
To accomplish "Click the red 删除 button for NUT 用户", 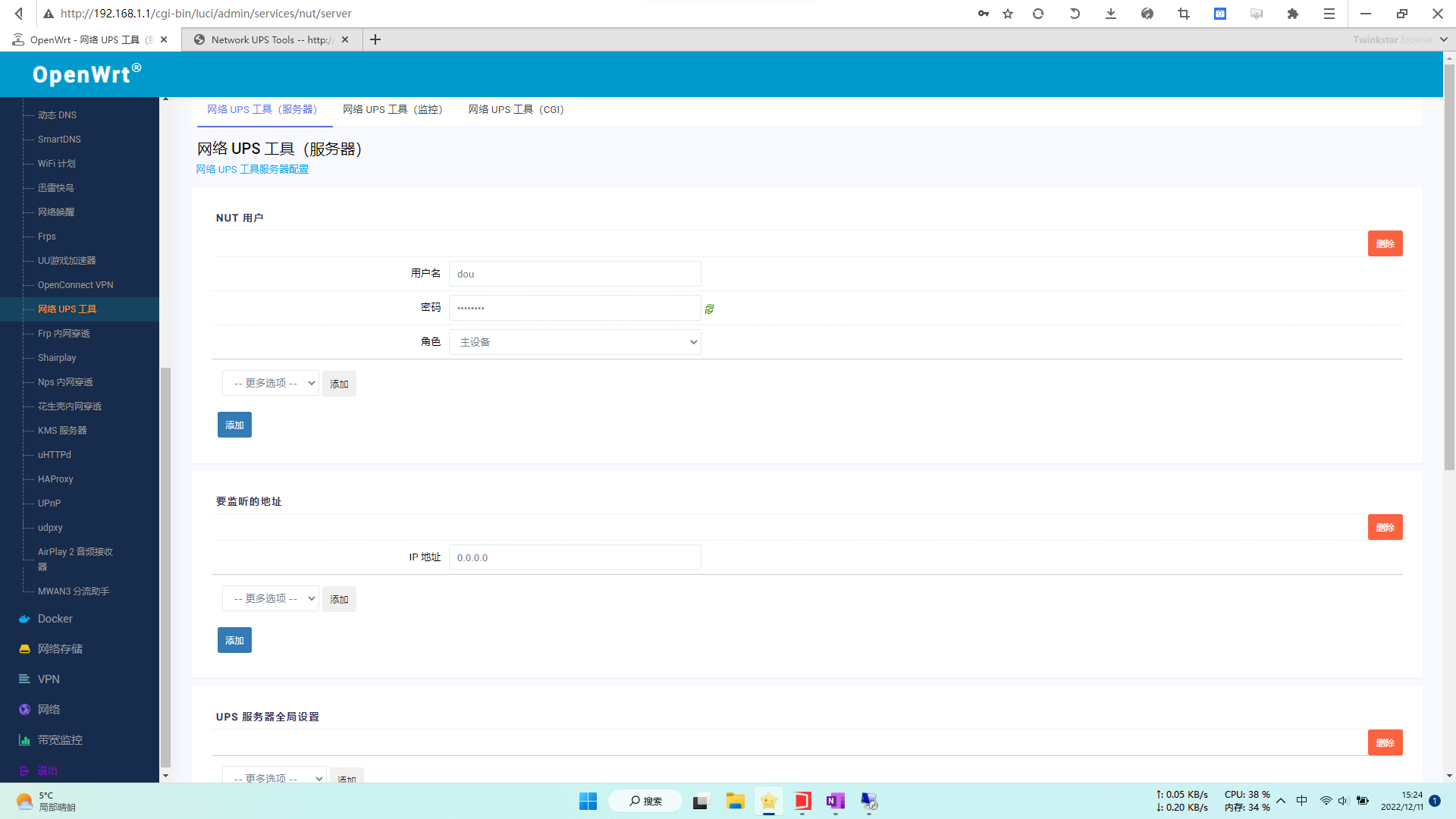I will point(1385,243).
